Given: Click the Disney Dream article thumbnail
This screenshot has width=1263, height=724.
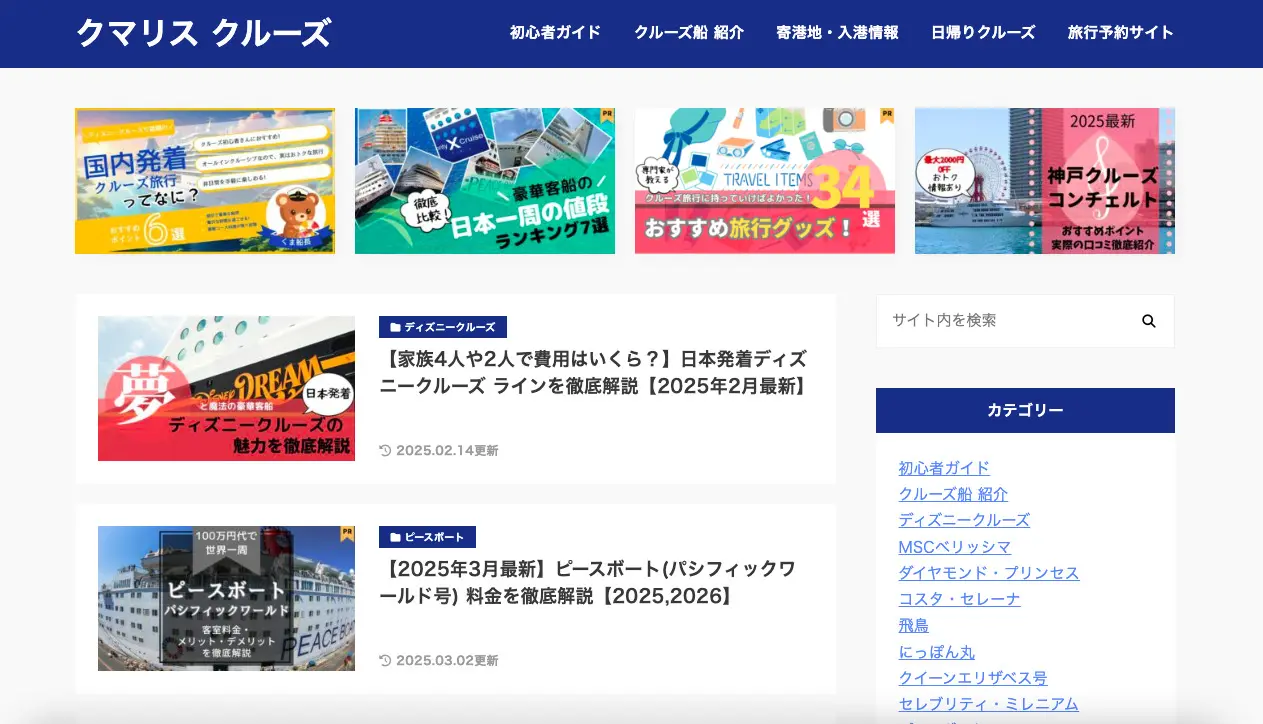Looking at the screenshot, I should click(x=226, y=388).
